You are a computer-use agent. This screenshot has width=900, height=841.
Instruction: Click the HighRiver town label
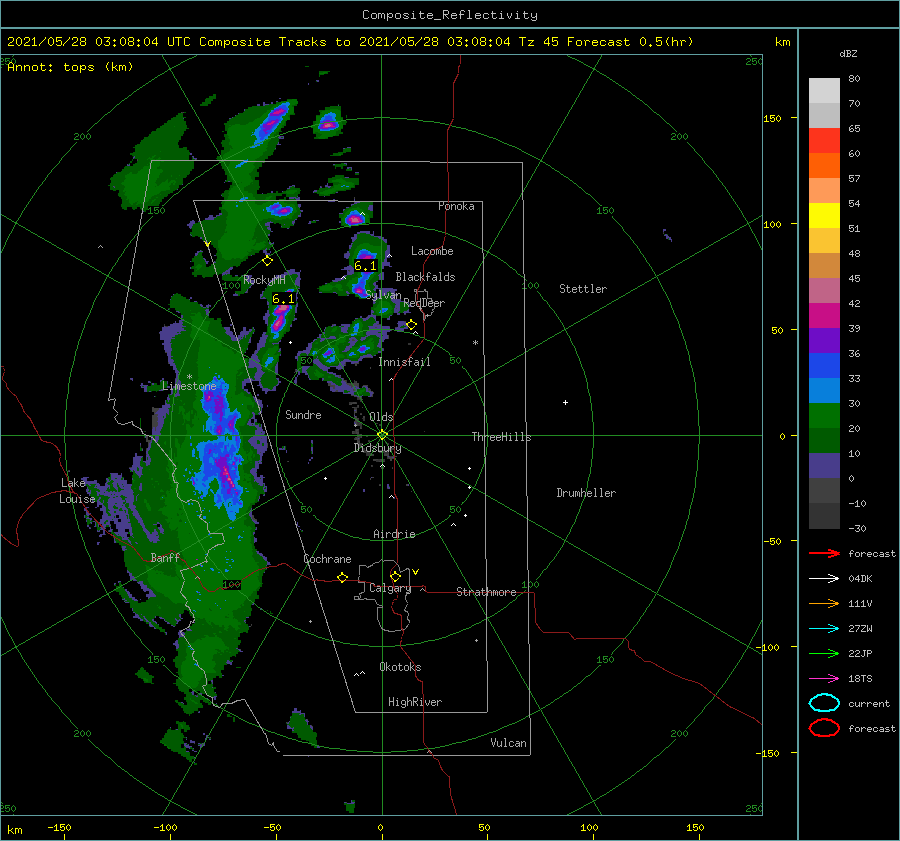[415, 702]
